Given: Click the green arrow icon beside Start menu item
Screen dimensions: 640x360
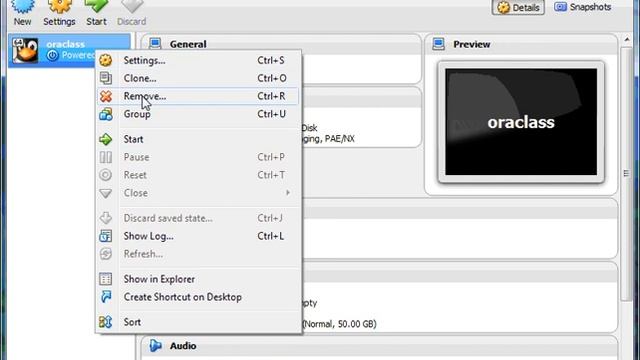Looking at the screenshot, I should [x=106, y=139].
